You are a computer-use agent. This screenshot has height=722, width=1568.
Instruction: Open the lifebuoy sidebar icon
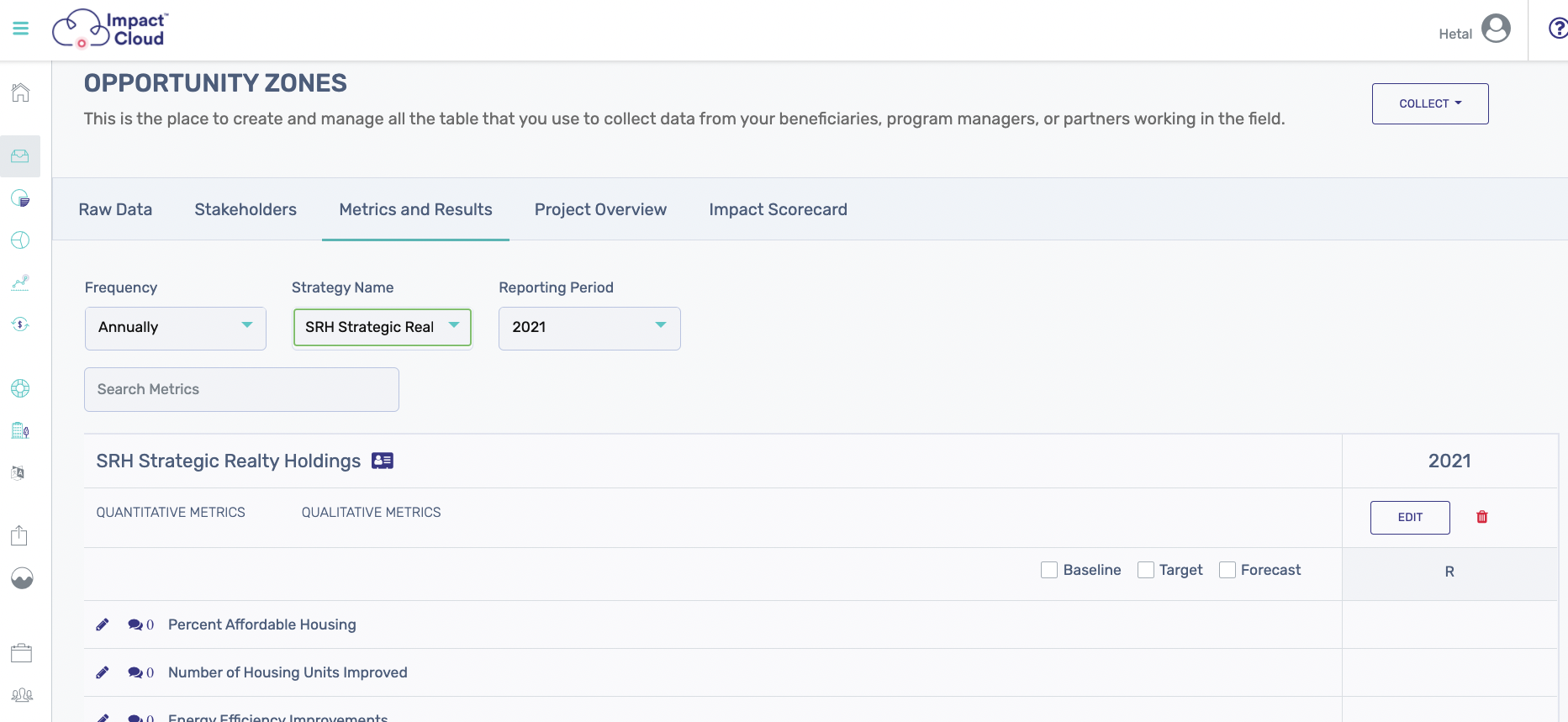(x=20, y=388)
